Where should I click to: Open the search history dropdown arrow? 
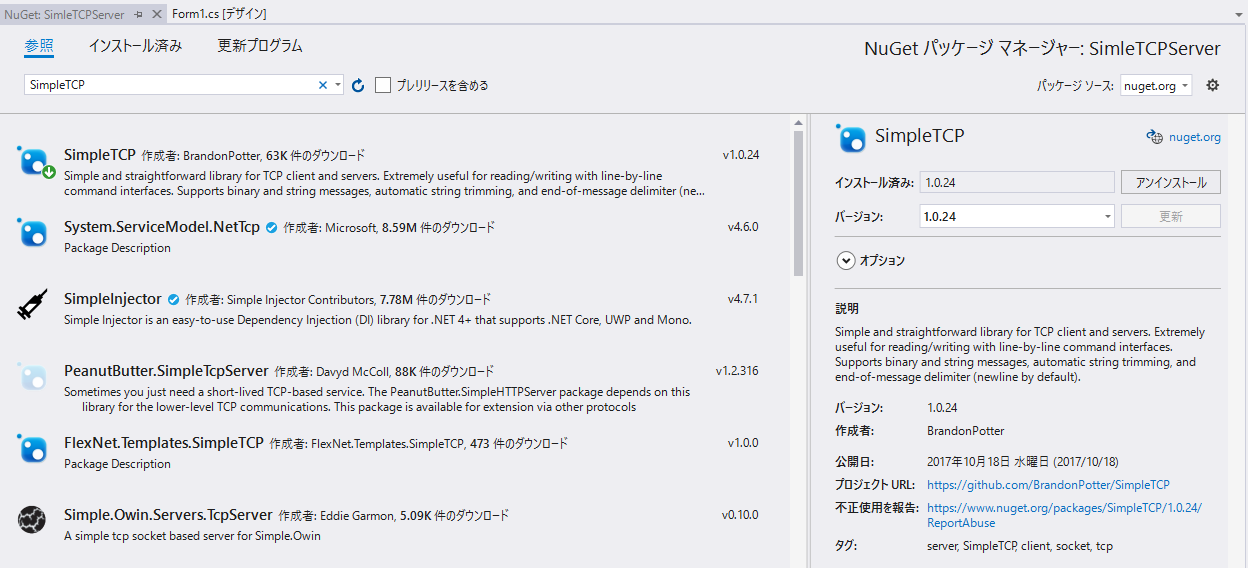(338, 86)
